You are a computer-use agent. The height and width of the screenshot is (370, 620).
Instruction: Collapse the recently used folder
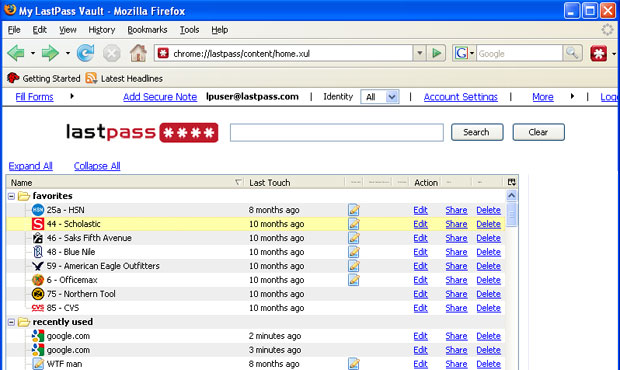tap(11, 322)
